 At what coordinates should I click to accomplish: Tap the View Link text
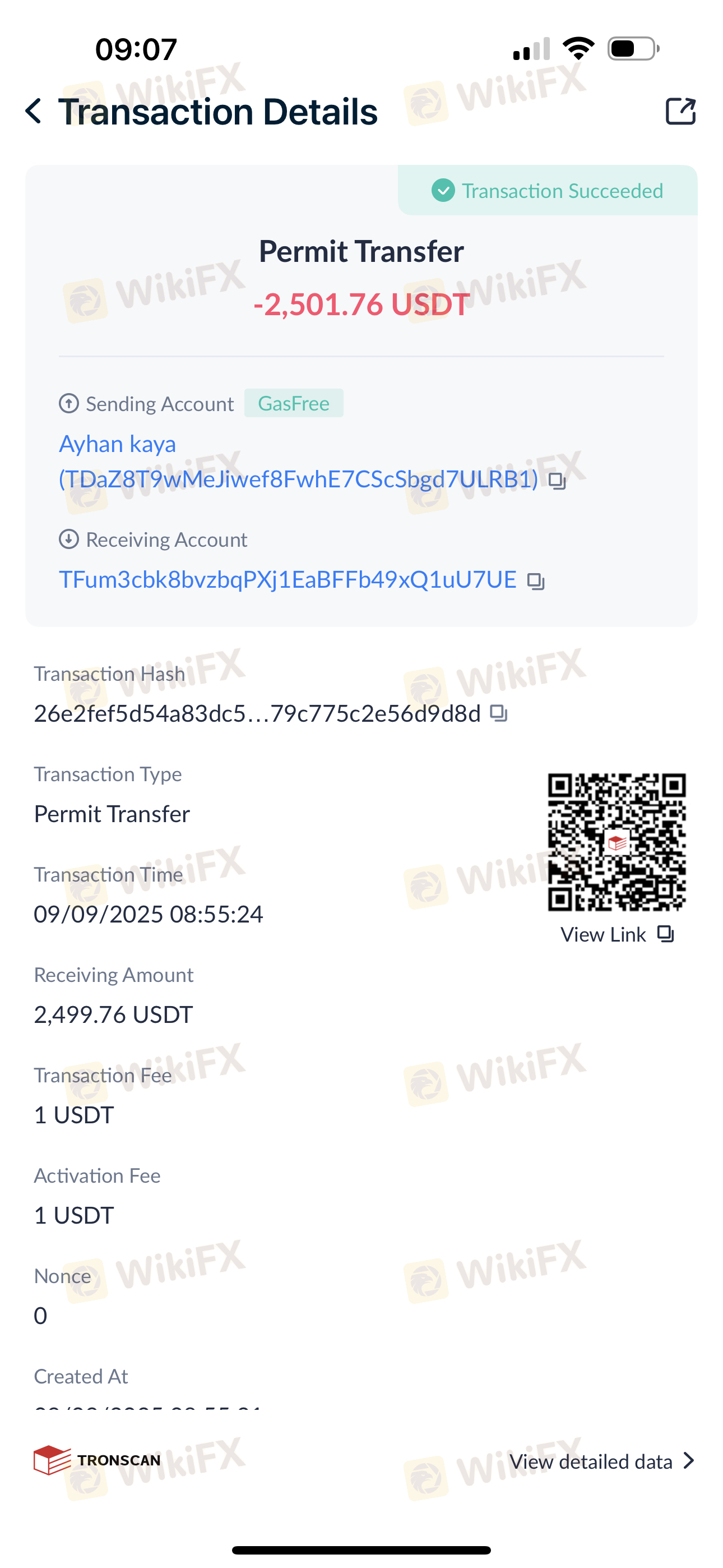tap(602, 934)
